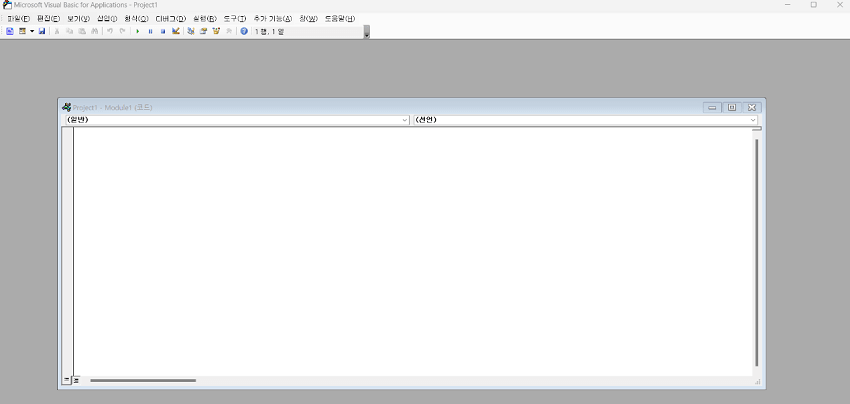
Task: Open the Properties Window icon
Action: 203,31
